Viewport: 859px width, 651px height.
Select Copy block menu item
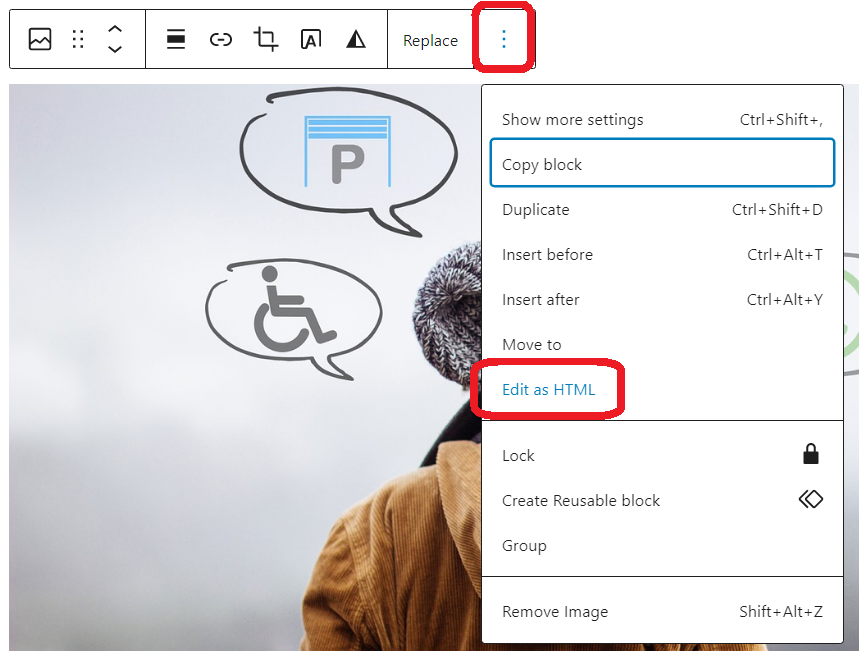(662, 163)
